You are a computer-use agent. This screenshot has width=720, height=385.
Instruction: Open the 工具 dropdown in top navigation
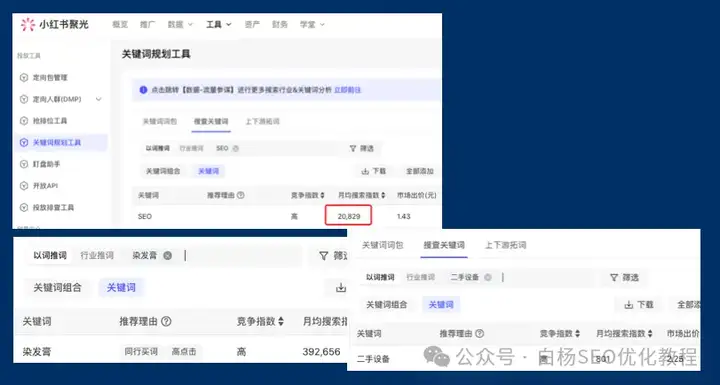tap(219, 24)
